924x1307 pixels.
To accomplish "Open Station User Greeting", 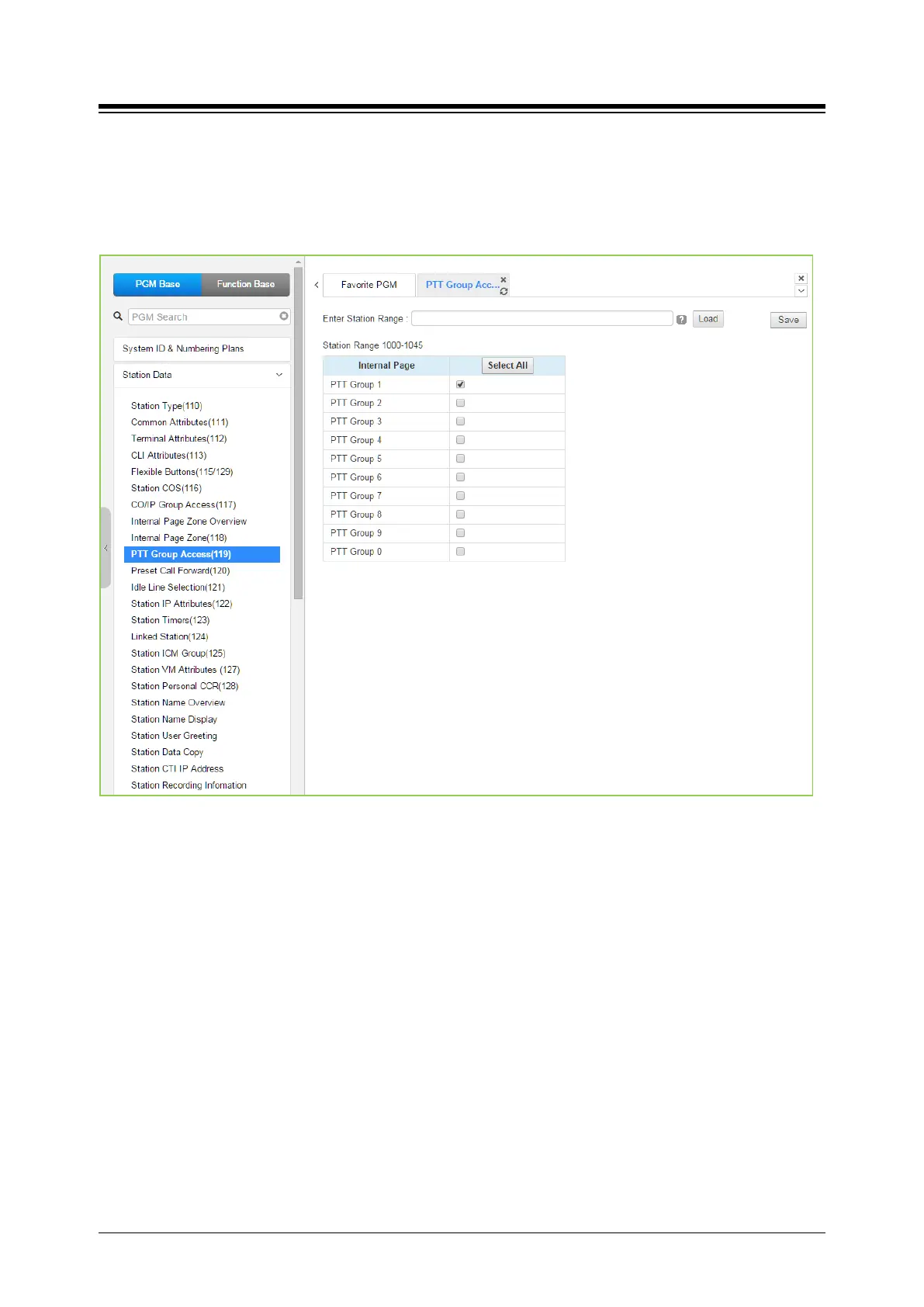I will tap(175, 736).
